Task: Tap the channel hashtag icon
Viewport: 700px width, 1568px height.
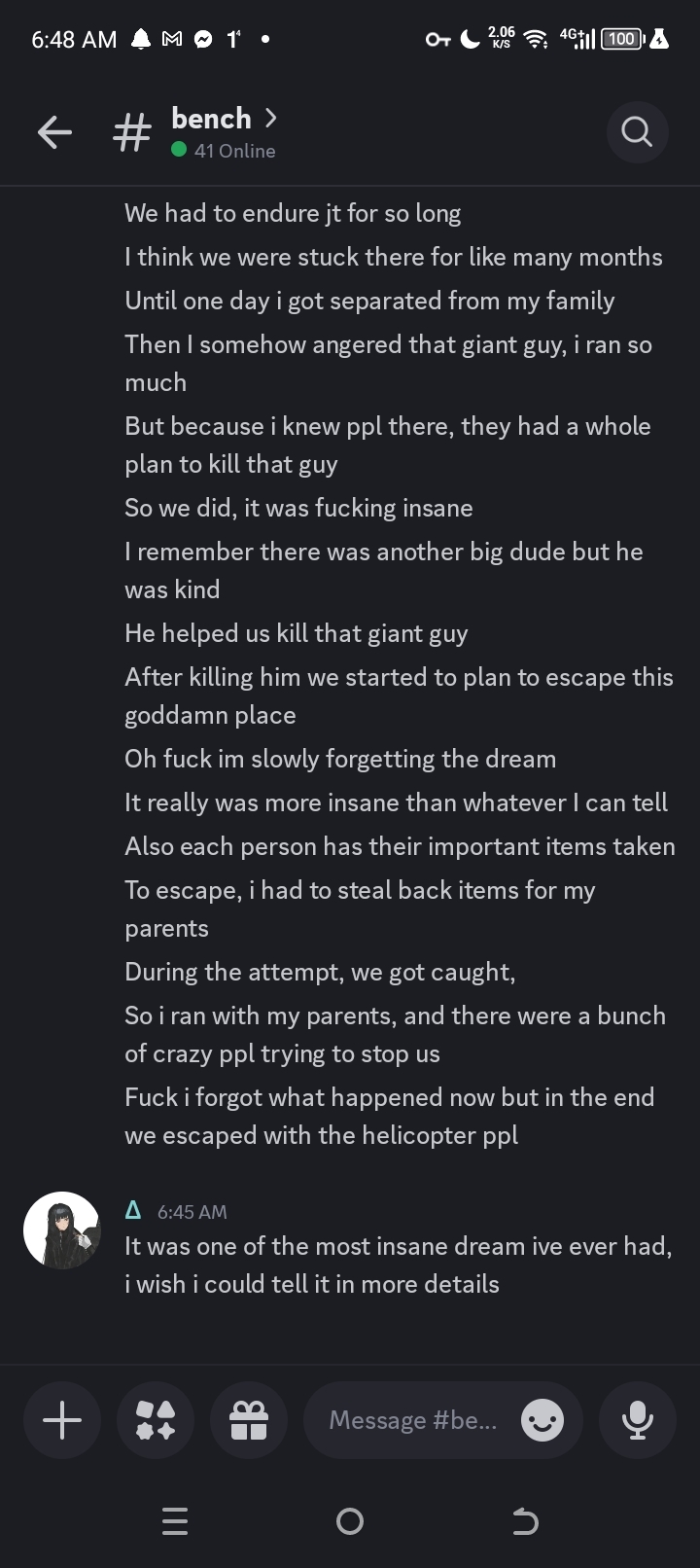Action: click(x=132, y=132)
